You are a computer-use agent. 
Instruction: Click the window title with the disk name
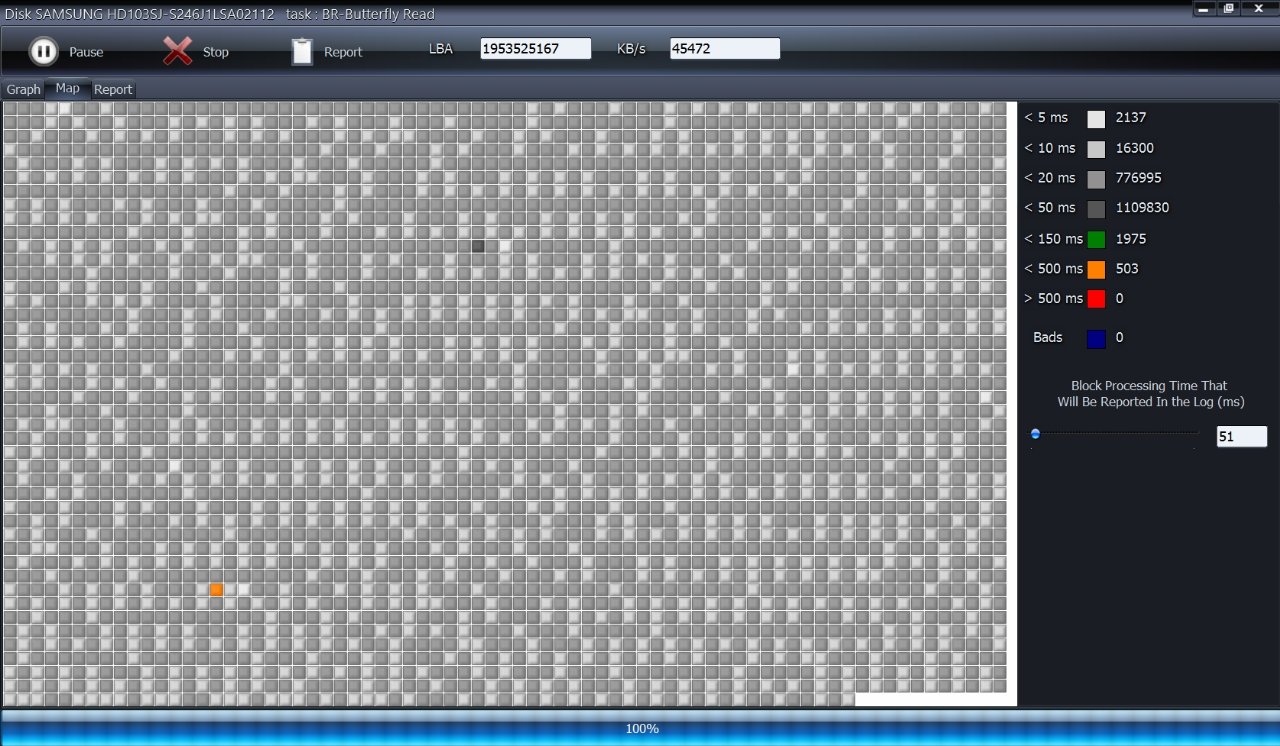[219, 14]
